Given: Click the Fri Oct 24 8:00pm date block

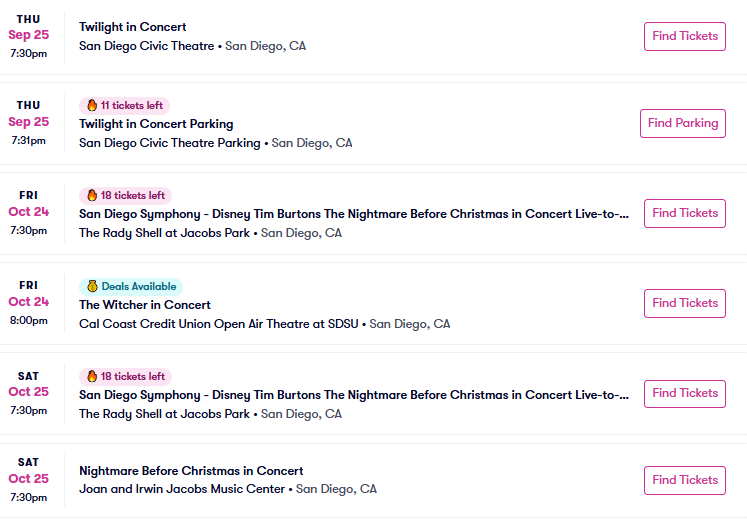Looking at the screenshot, I should pos(29,302).
